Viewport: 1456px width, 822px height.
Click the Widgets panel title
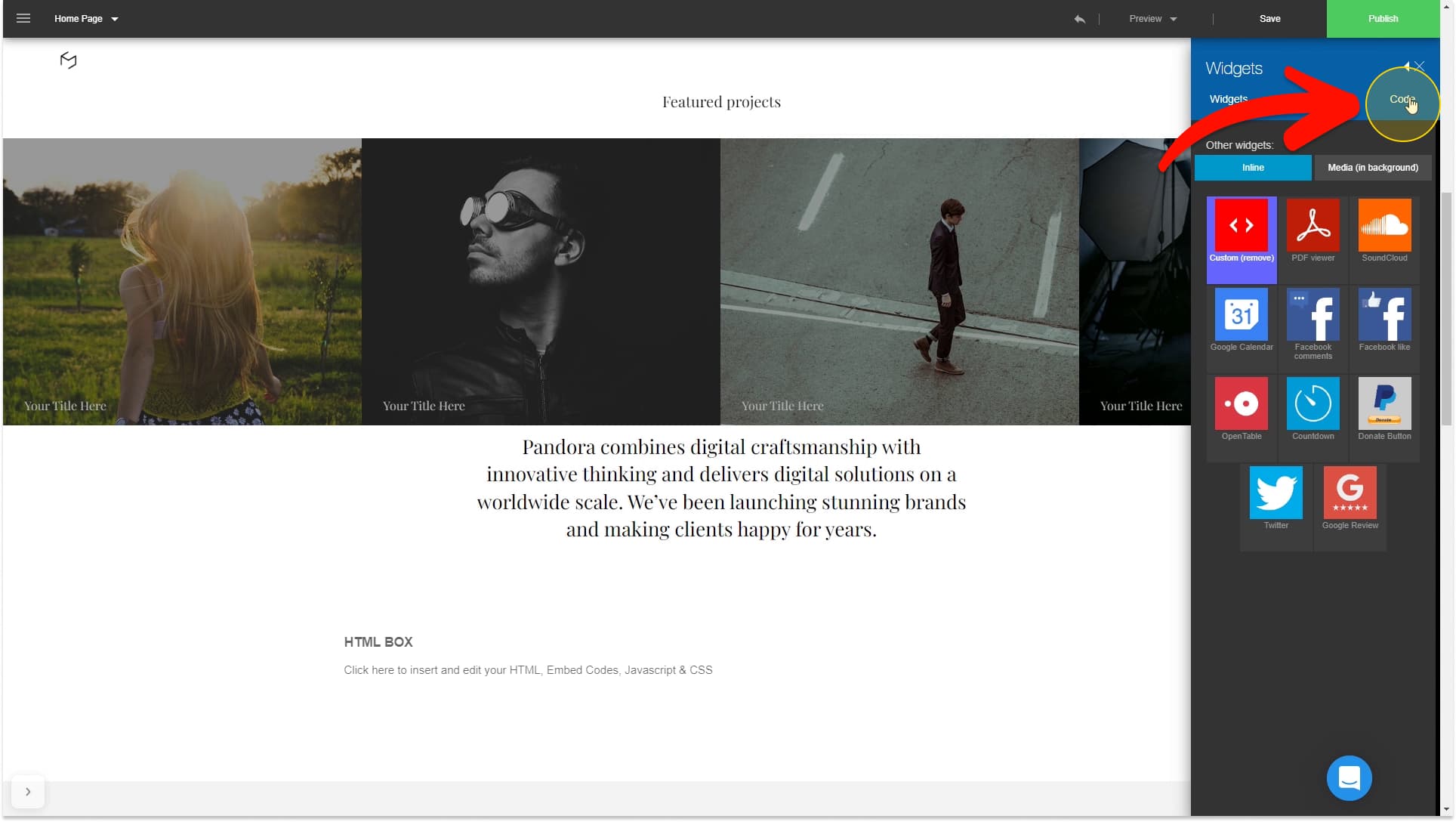[x=1233, y=68]
